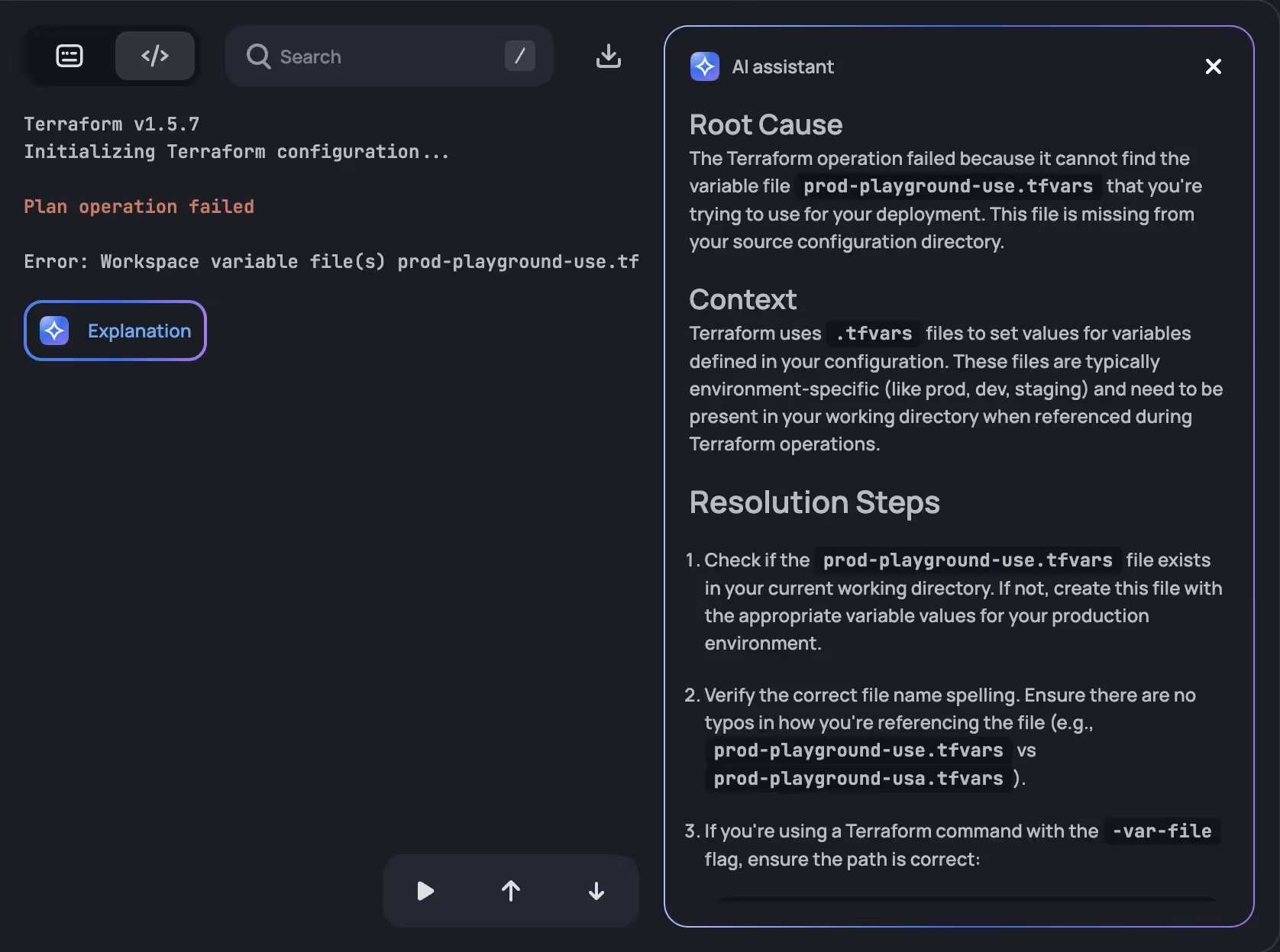The width and height of the screenshot is (1280, 952).
Task: Click the -var-file code snippet
Action: point(1161,831)
